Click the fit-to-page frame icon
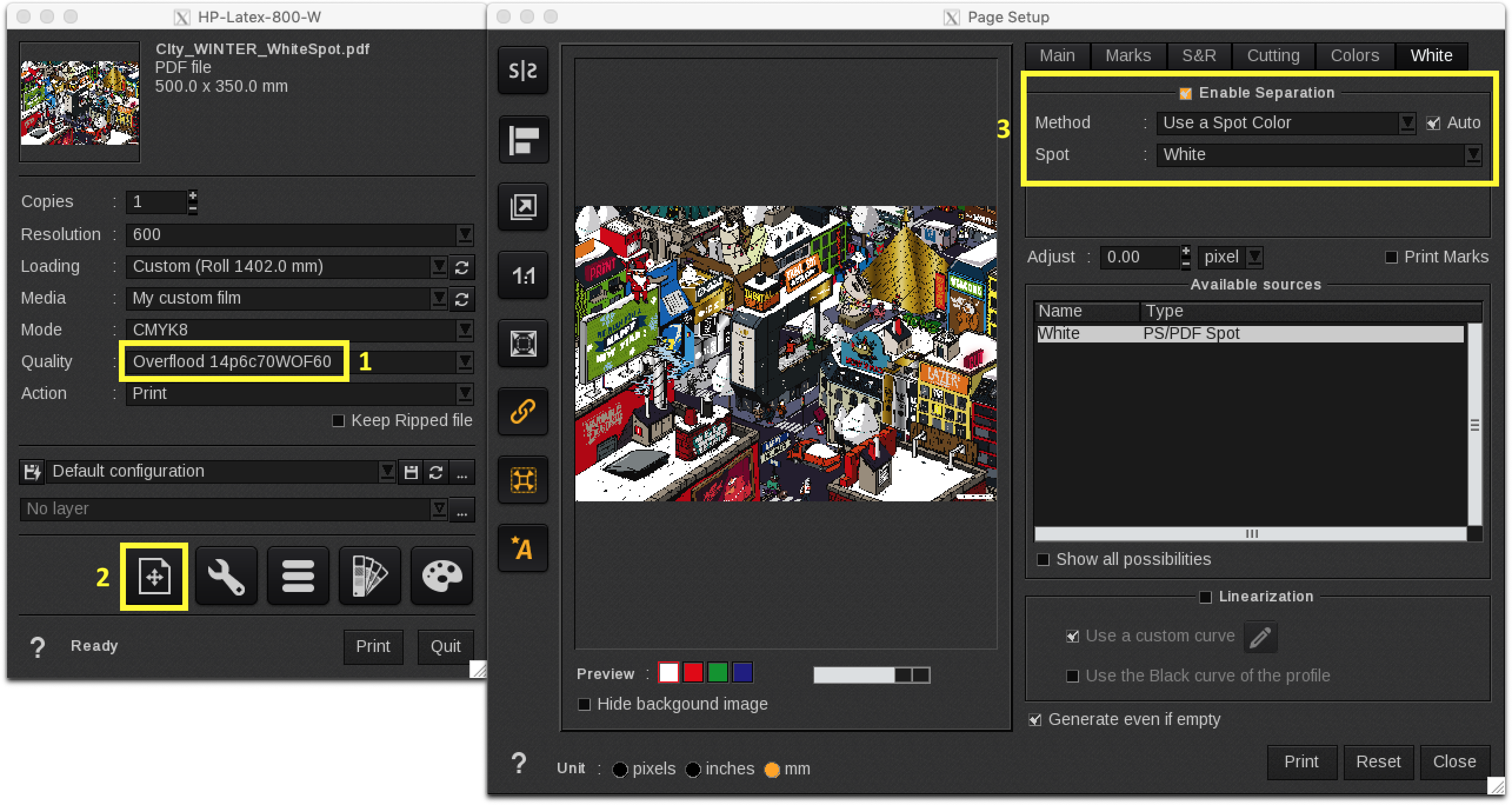Image resolution: width=1512 pixels, height=805 pixels. point(522,343)
